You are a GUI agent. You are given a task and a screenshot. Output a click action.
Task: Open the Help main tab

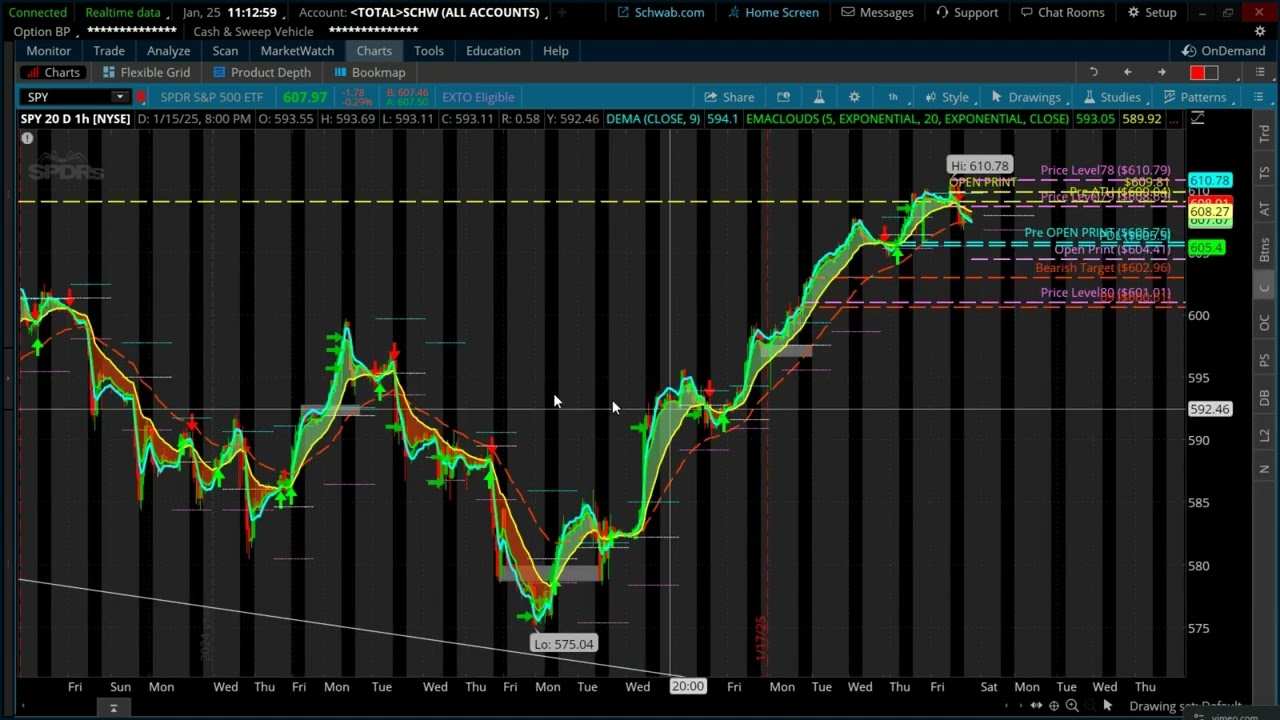click(x=556, y=51)
